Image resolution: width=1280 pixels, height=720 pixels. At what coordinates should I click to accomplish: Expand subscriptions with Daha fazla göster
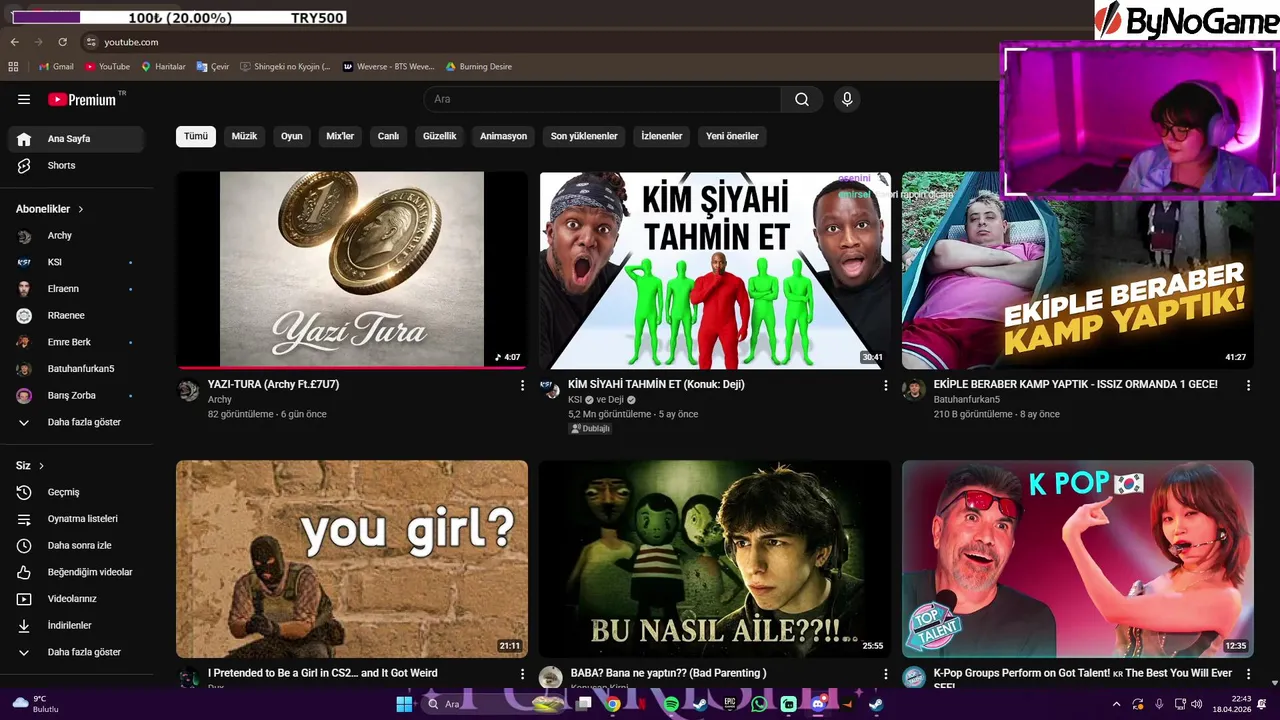(76, 422)
